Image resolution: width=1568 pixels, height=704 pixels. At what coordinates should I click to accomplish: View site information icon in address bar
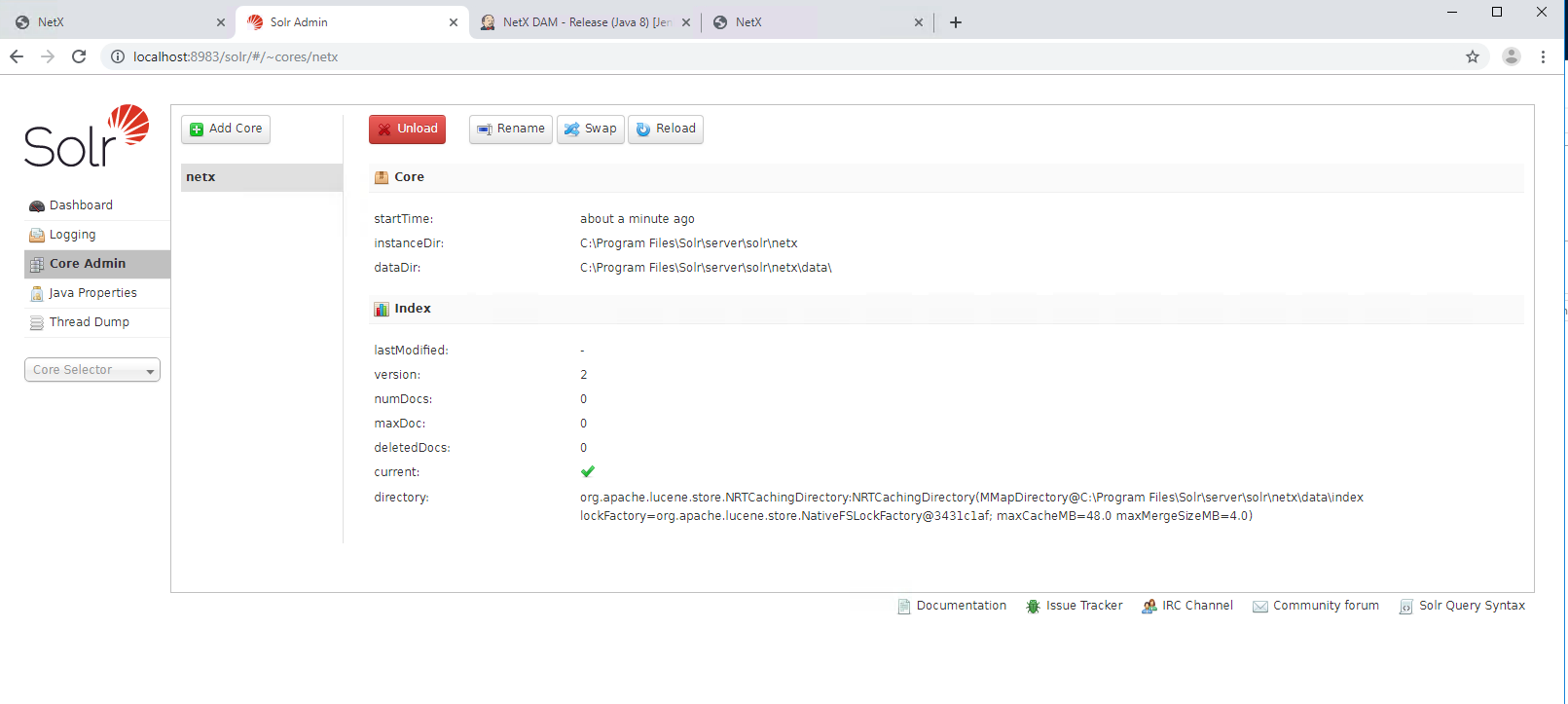click(x=118, y=56)
